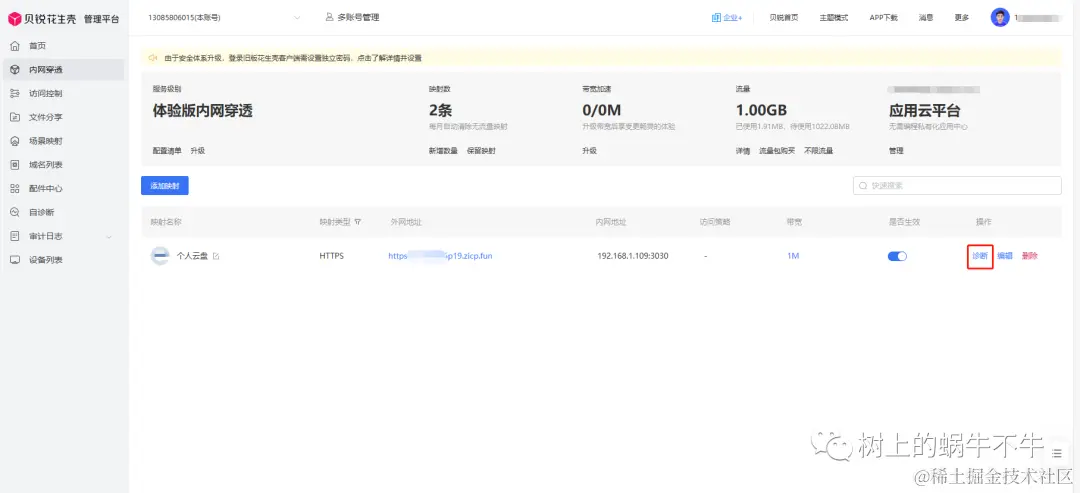The image size is (1080, 493).
Task: Click 流量包购买 under 流量
Action: pos(777,150)
